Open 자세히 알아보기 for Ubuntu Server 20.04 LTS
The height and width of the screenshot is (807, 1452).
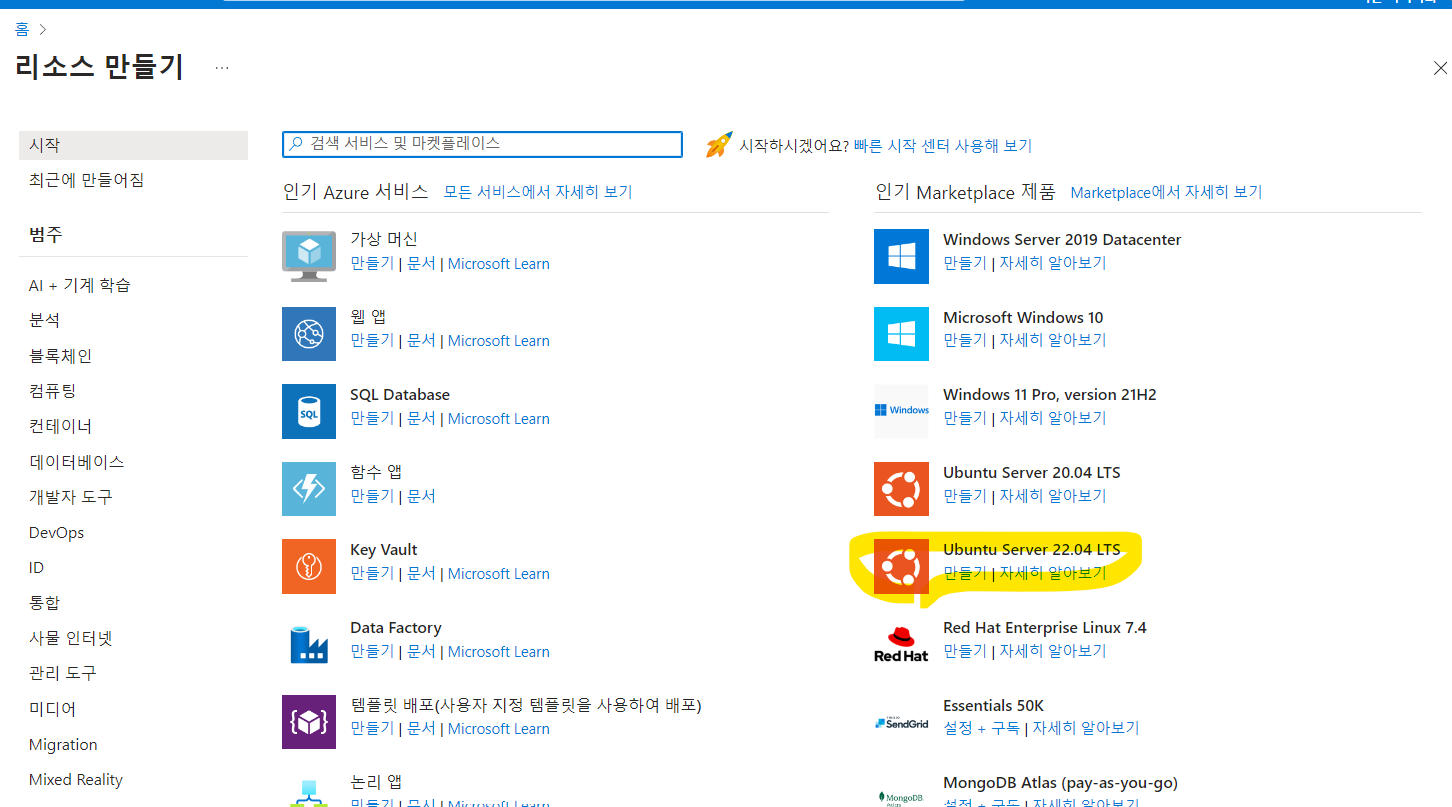(1053, 496)
